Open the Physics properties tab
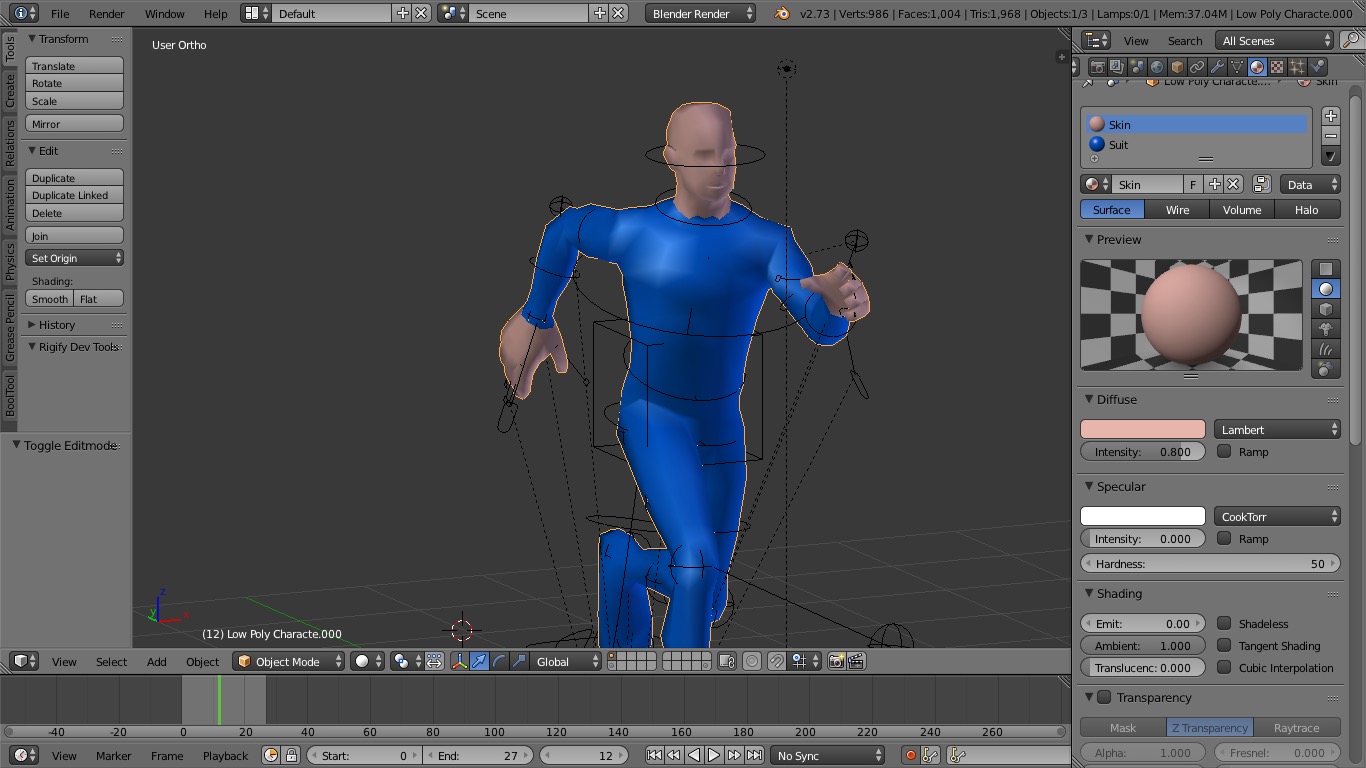This screenshot has height=768, width=1366. click(x=1317, y=67)
